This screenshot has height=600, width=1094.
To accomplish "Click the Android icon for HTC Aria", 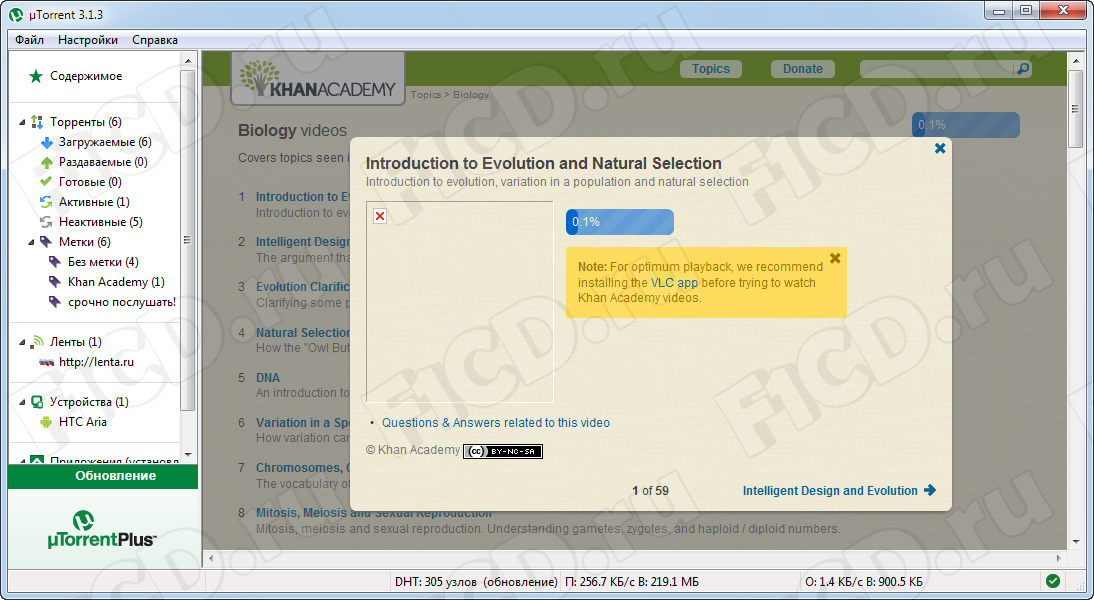I will coord(47,422).
